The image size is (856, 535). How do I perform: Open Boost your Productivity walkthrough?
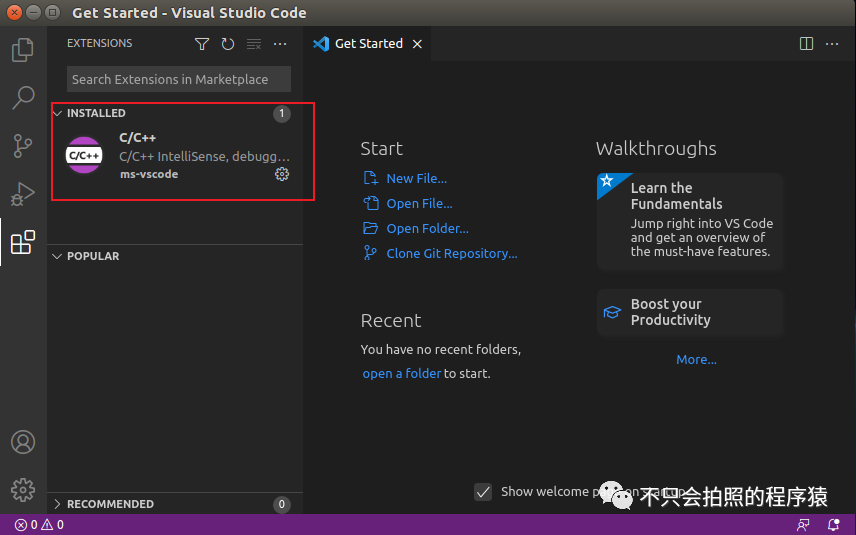click(x=690, y=312)
